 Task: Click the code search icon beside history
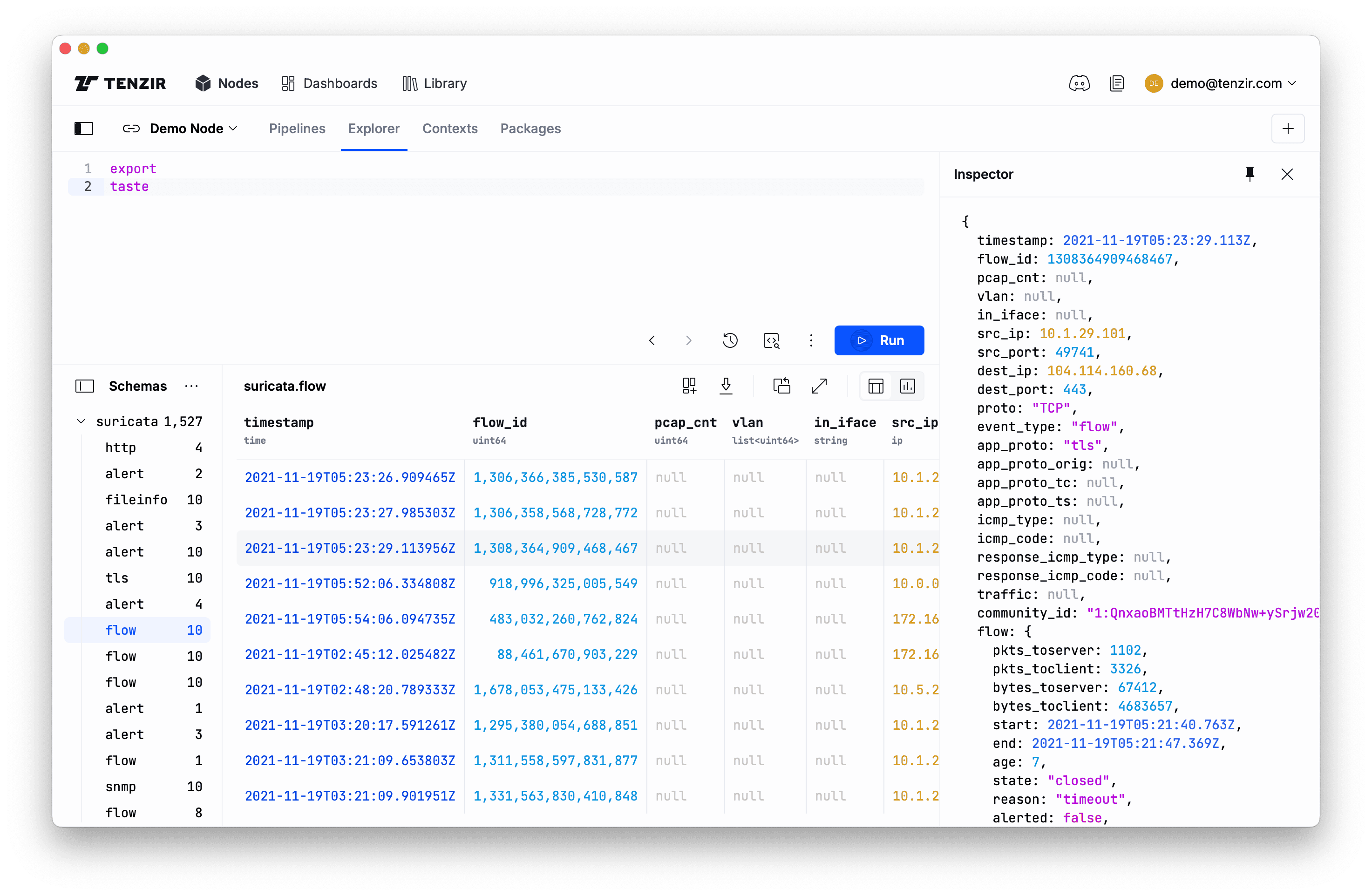(x=771, y=340)
